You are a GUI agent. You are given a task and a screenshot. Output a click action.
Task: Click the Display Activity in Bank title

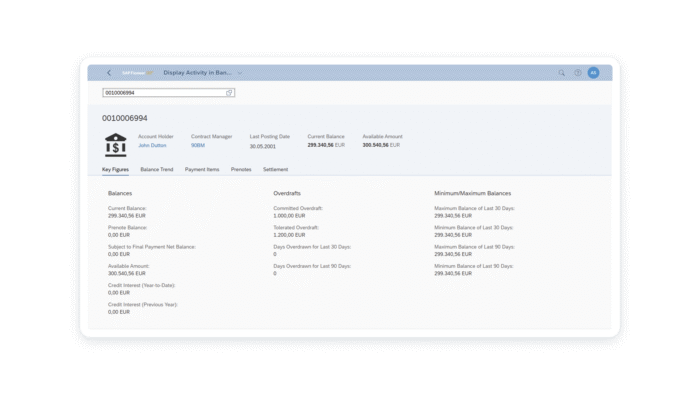[197, 73]
